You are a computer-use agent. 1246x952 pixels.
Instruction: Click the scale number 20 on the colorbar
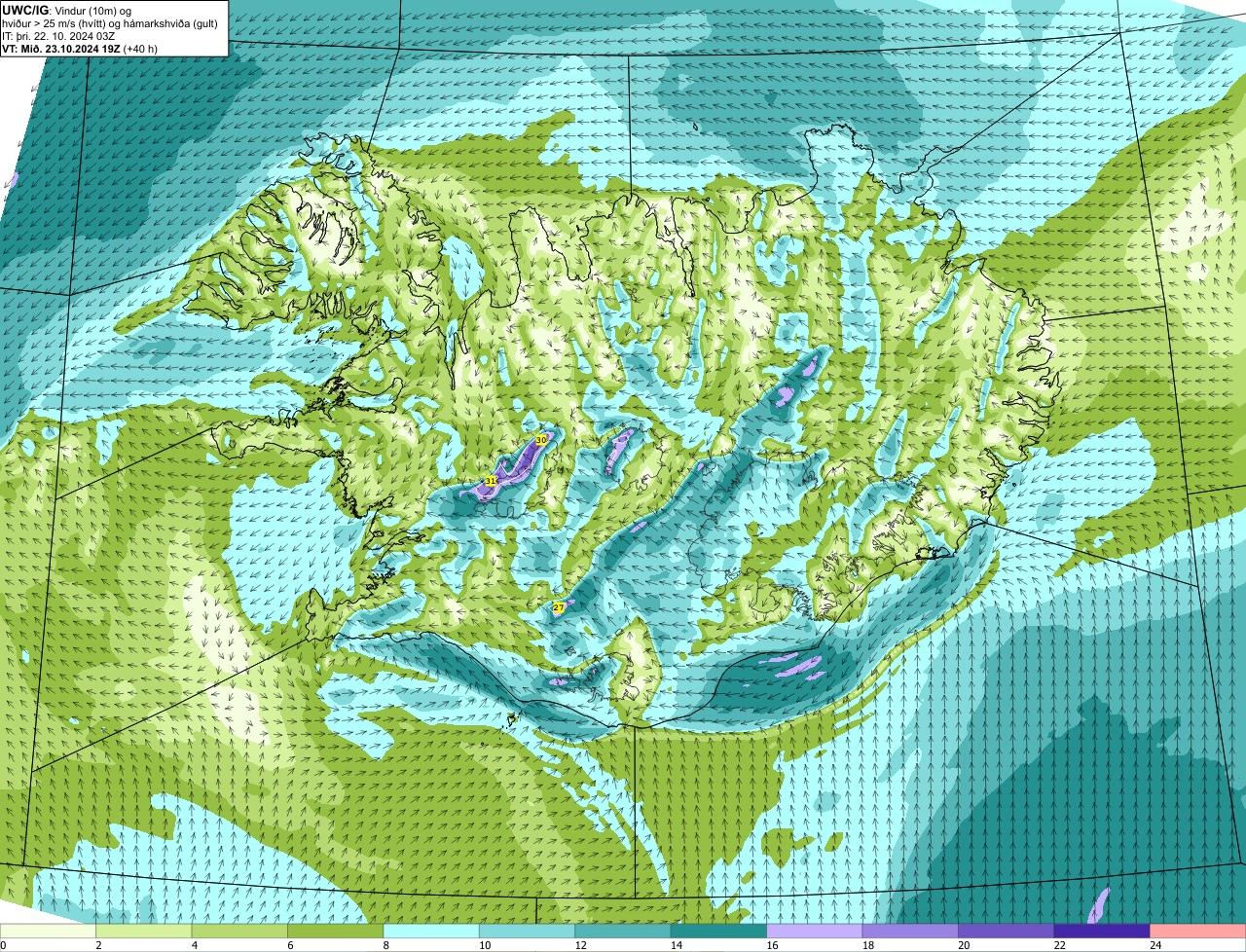pos(963,945)
